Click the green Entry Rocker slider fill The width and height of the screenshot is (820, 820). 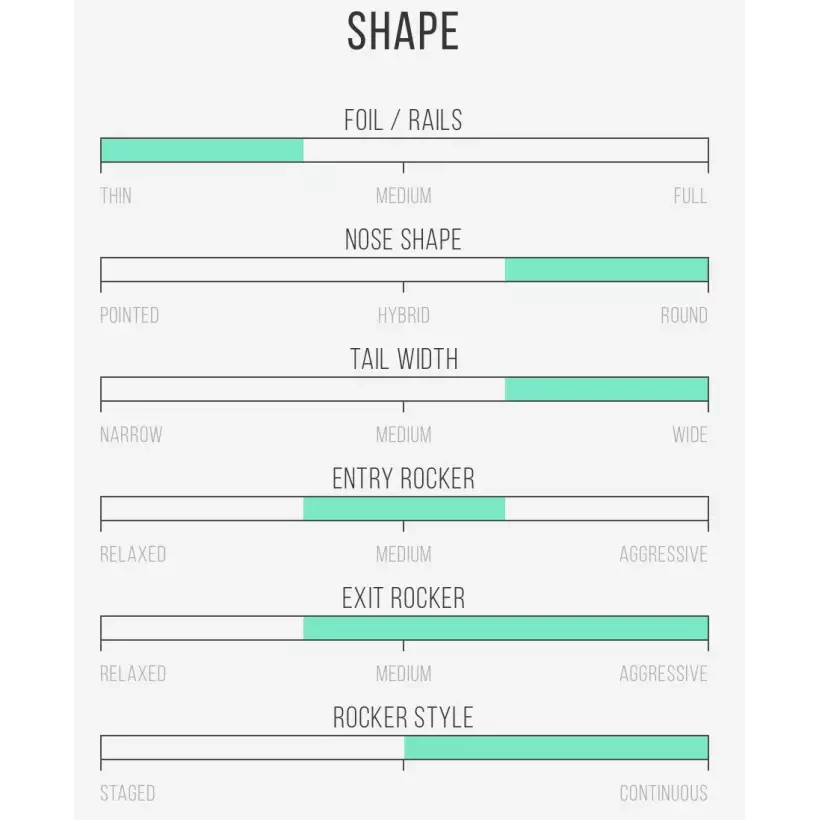[x=404, y=508]
